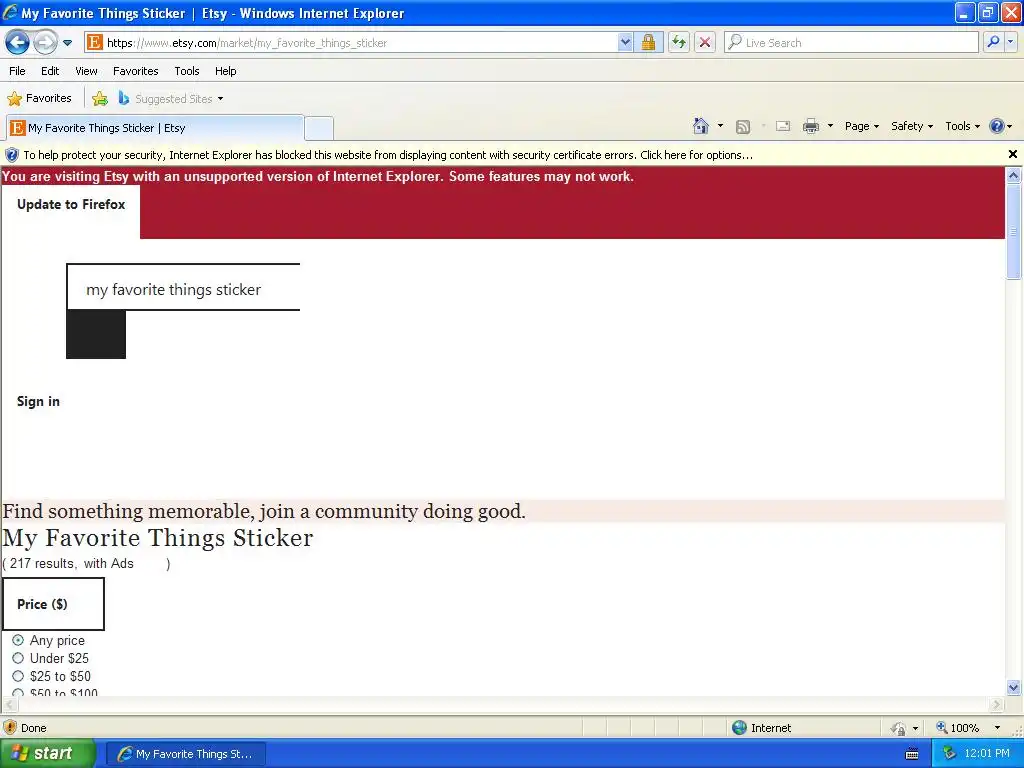Image resolution: width=1024 pixels, height=768 pixels.
Task: Click the browser Forward arrow button
Action: coord(45,43)
